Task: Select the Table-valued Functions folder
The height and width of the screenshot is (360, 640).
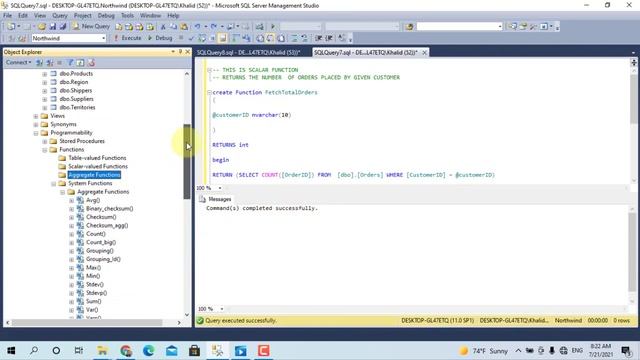Action: 97,158
